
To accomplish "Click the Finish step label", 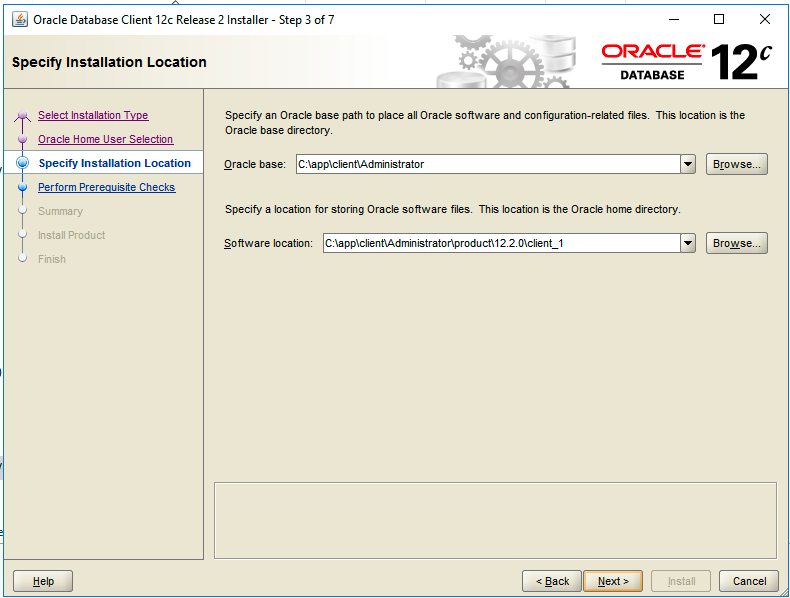I will [52, 259].
